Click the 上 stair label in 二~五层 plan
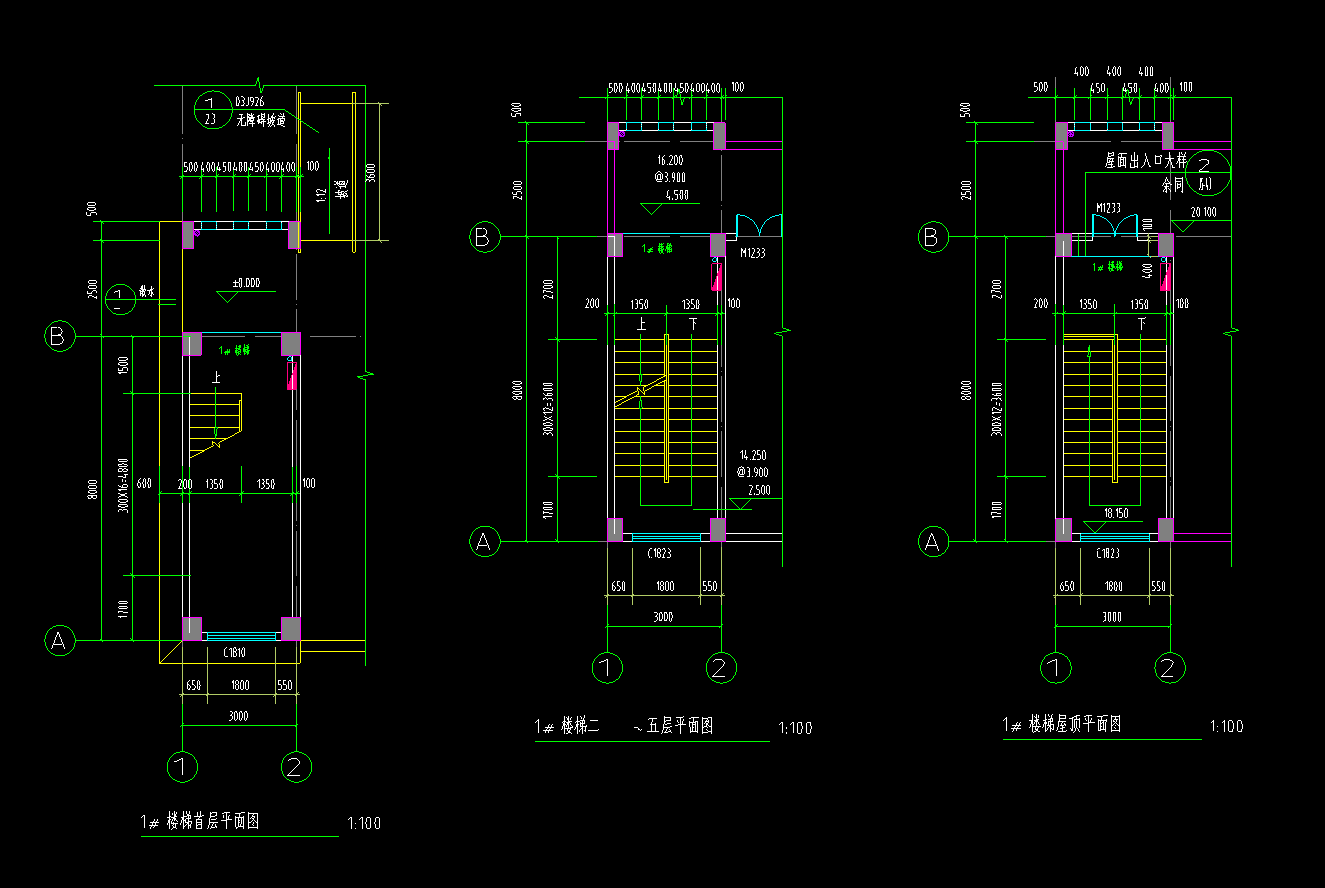This screenshot has width=1325, height=888. click(x=641, y=324)
